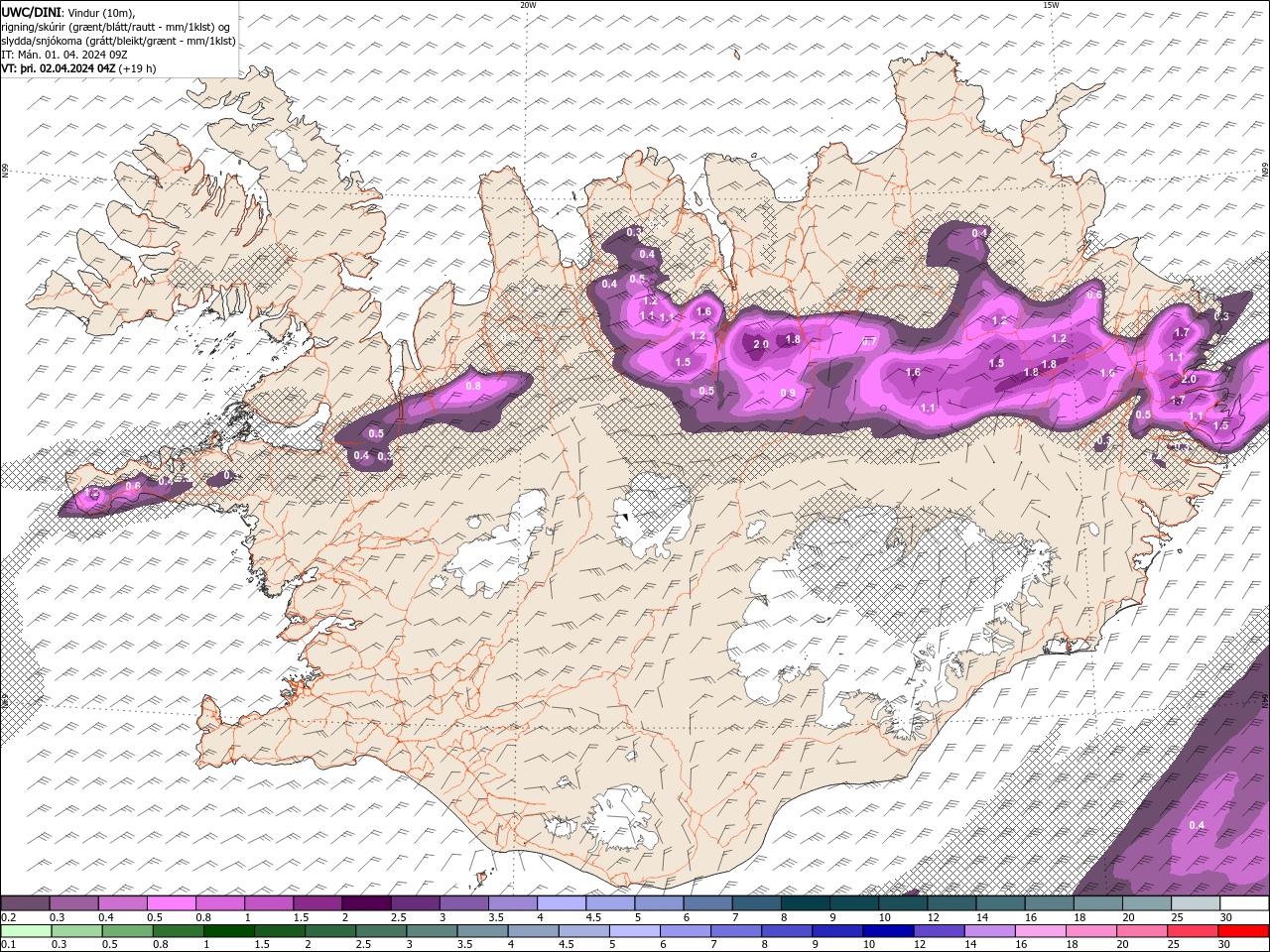Select the crimson swatch between 25 and 30

[1192, 931]
